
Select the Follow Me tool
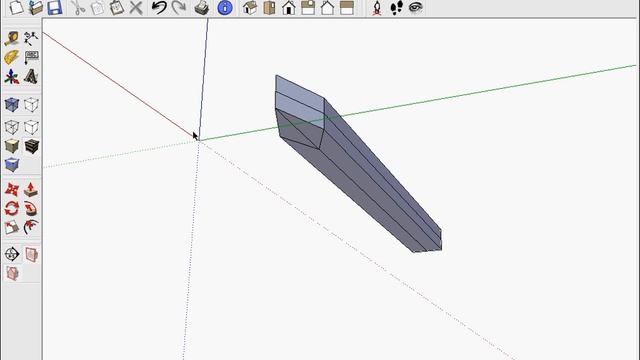pyautogui.click(x=31, y=209)
